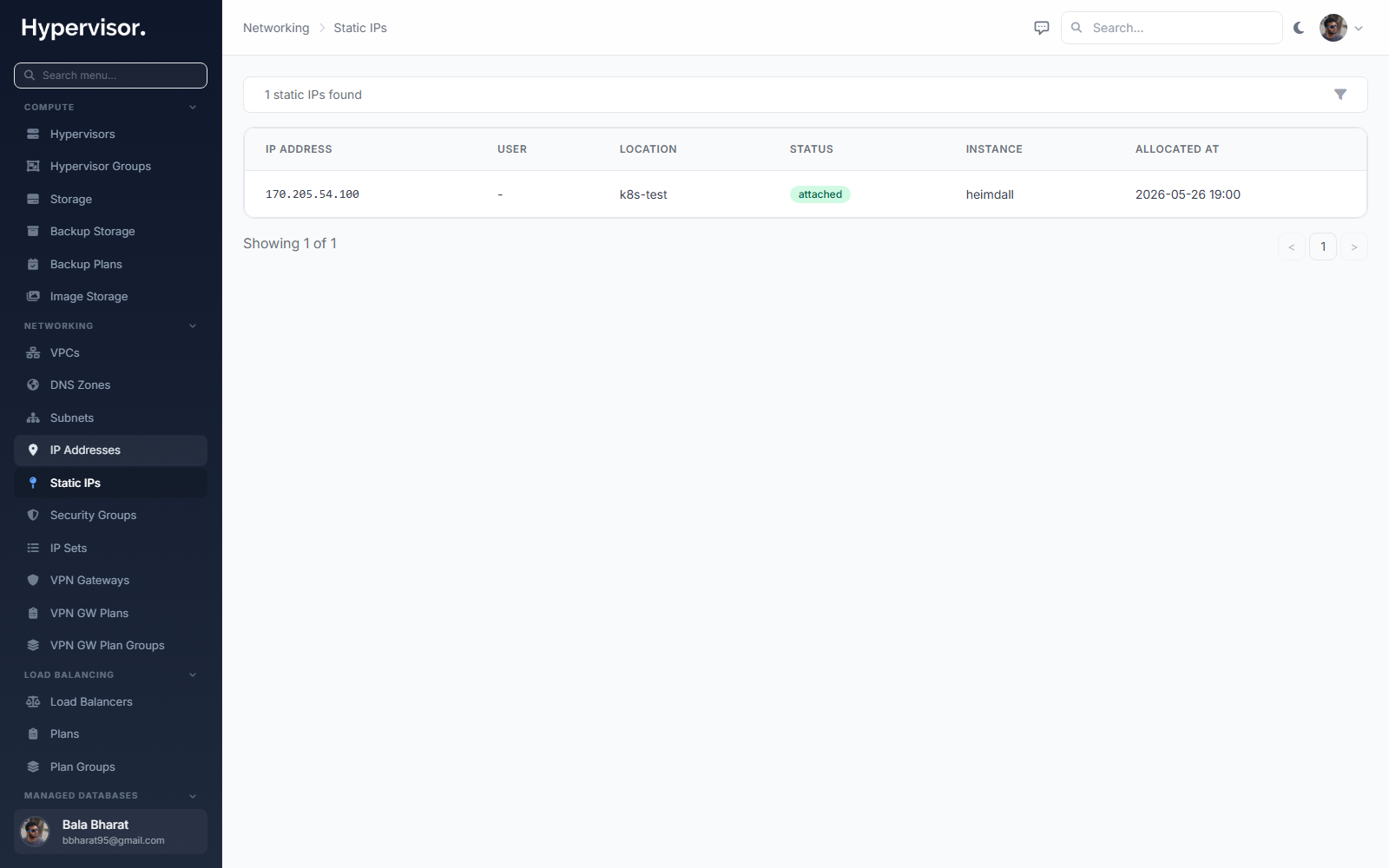
Task: Click the Static IPs breadcrumb
Action: click(360, 28)
